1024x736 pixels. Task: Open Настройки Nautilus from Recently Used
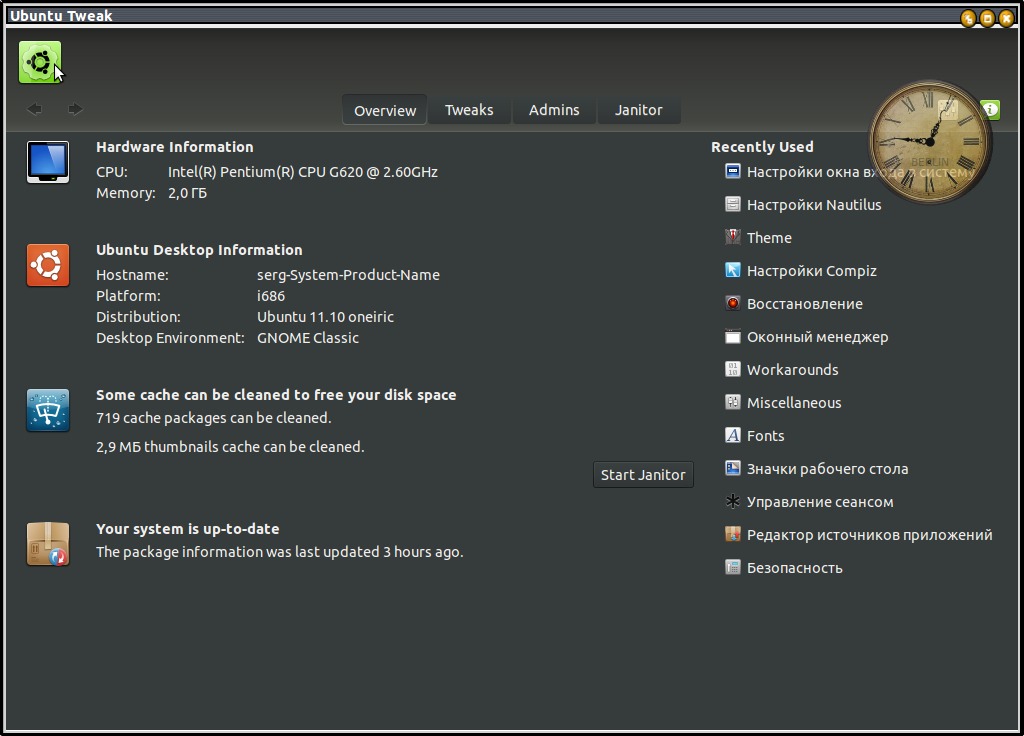(814, 205)
